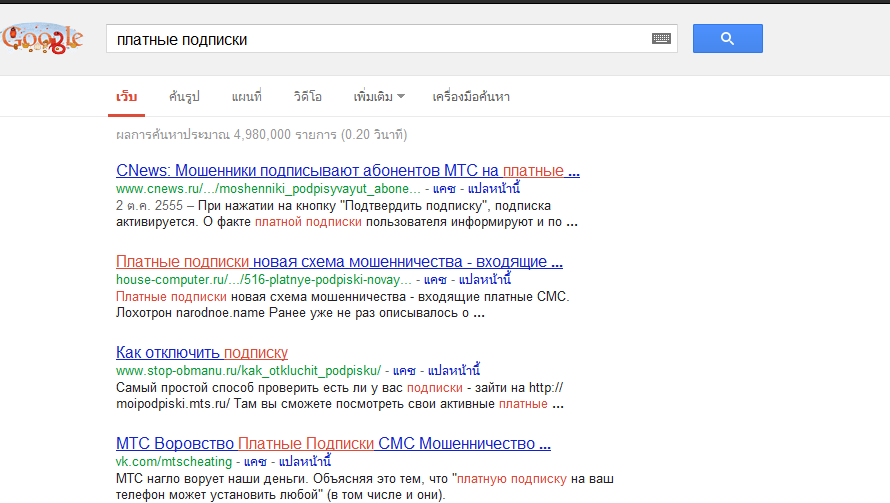Image resolution: width=890 pixels, height=503 pixels.
Task: Click the Google doodle logo
Action: tap(42, 39)
